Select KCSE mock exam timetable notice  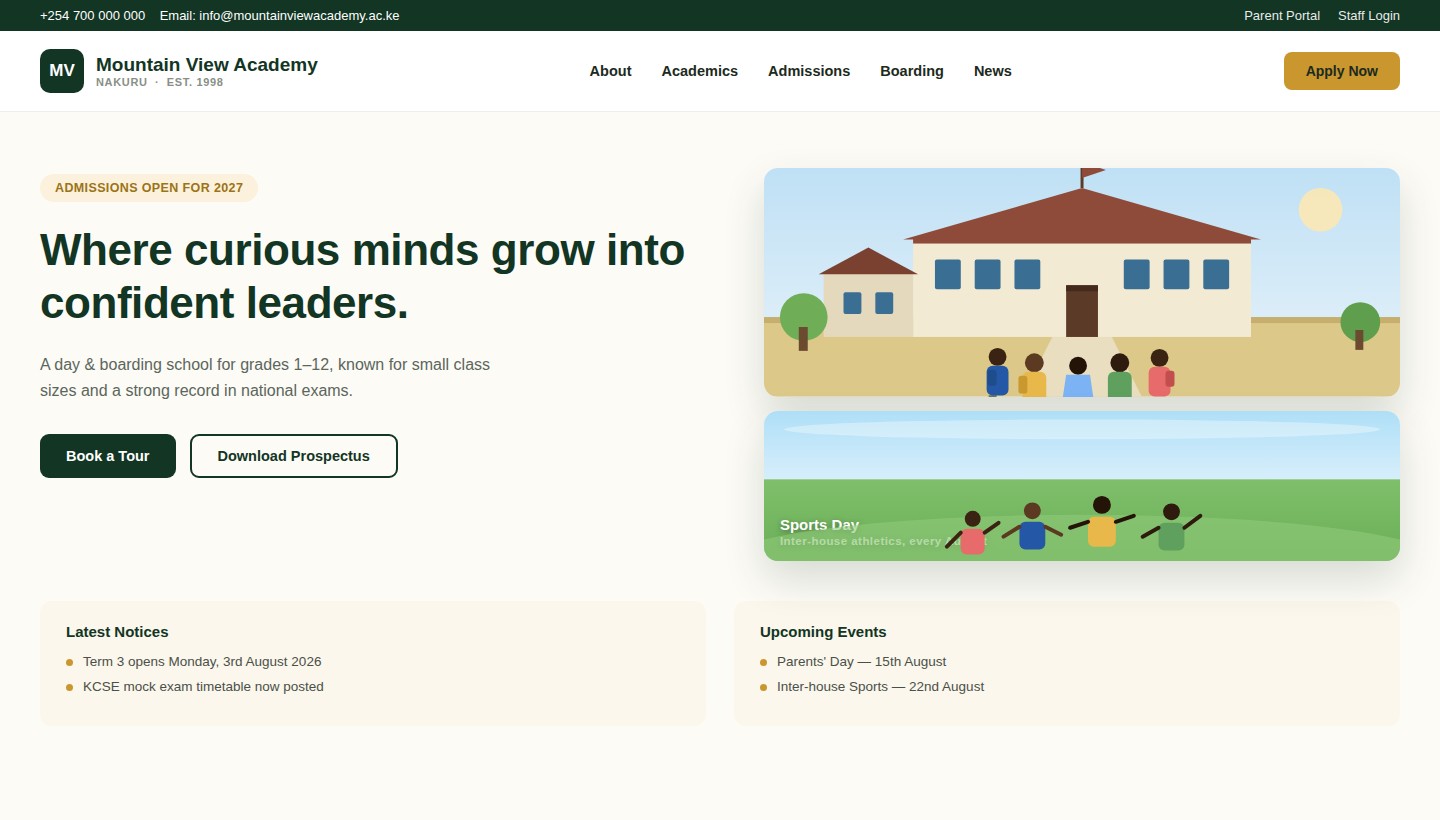pos(203,687)
